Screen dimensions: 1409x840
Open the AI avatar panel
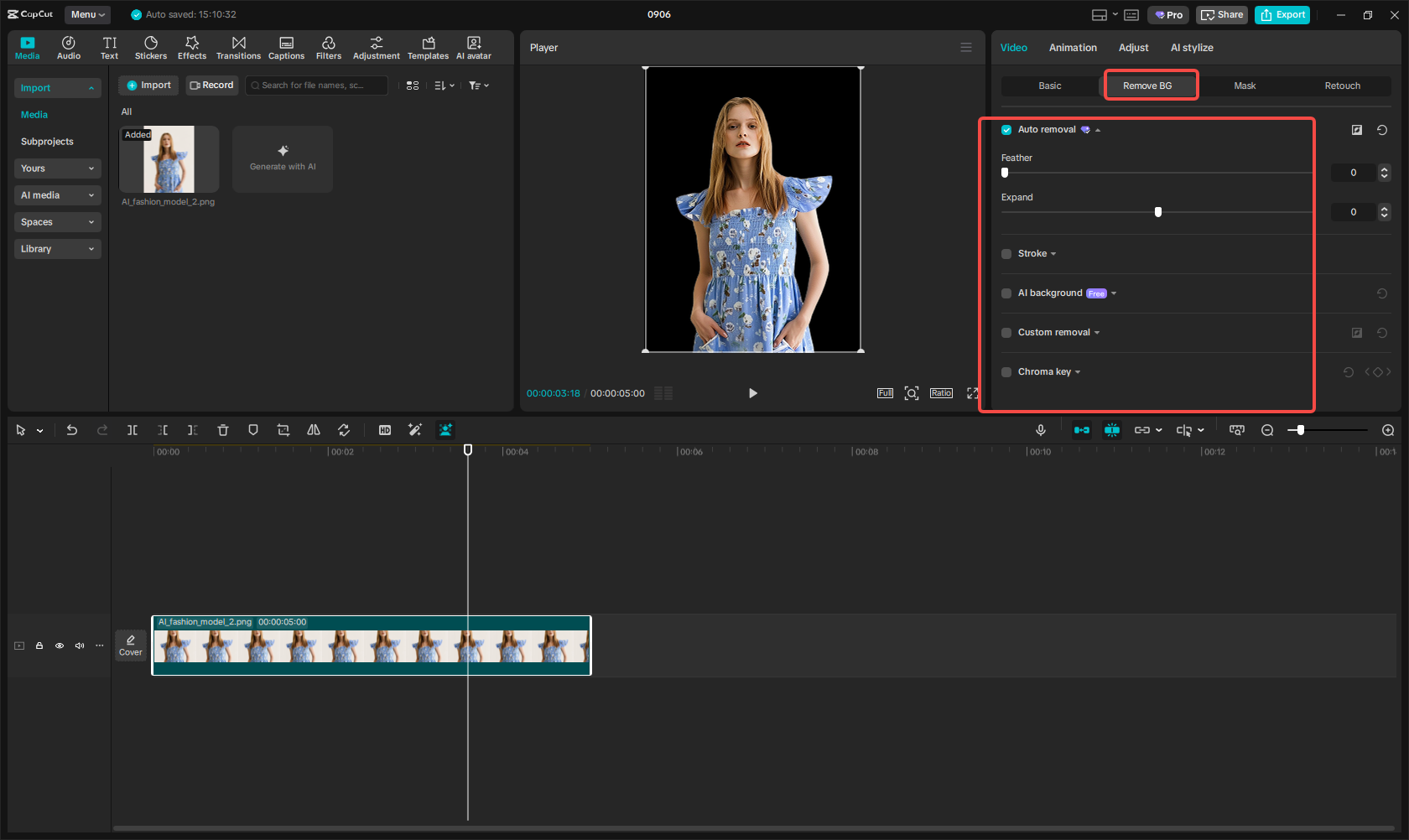coord(474,48)
